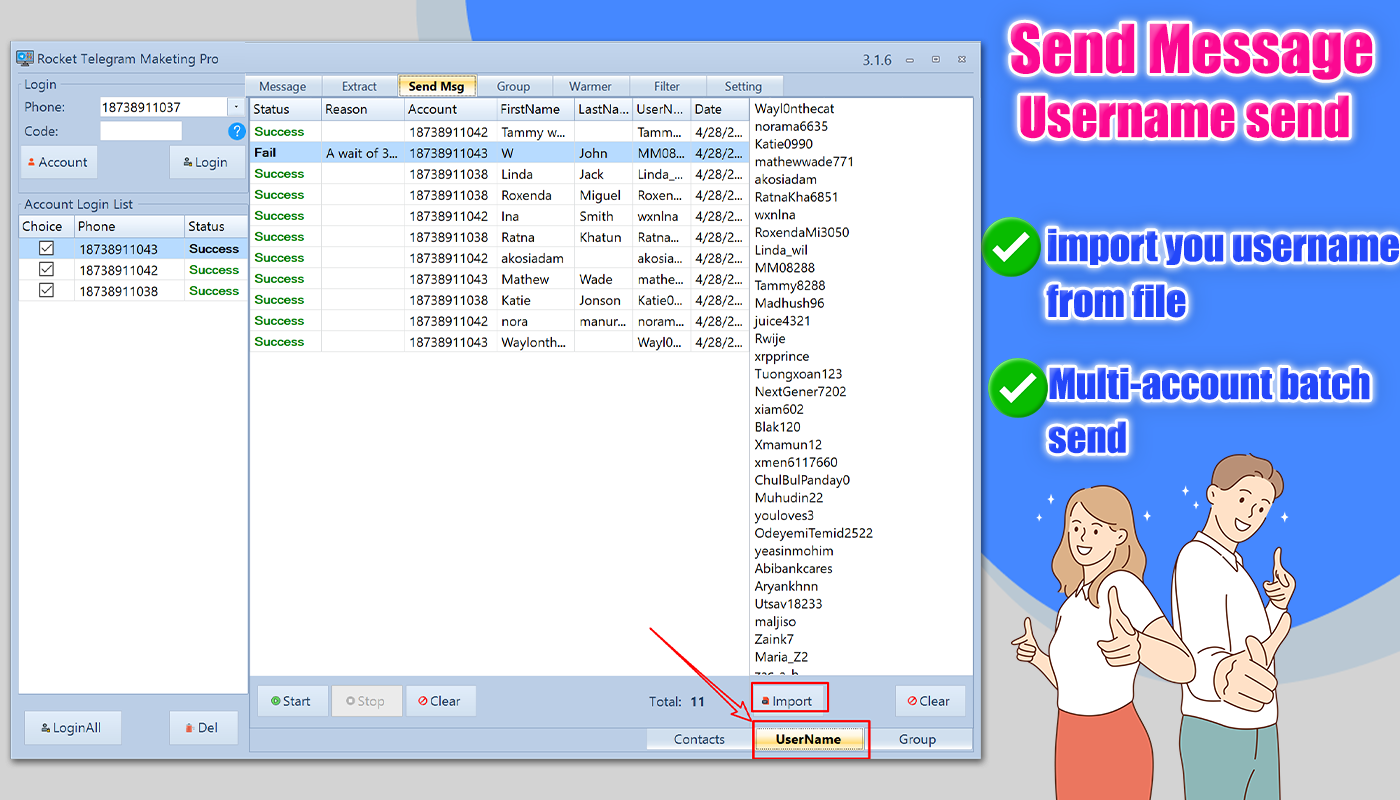
Task: Click the trash icon on Del button
Action: click(190, 727)
